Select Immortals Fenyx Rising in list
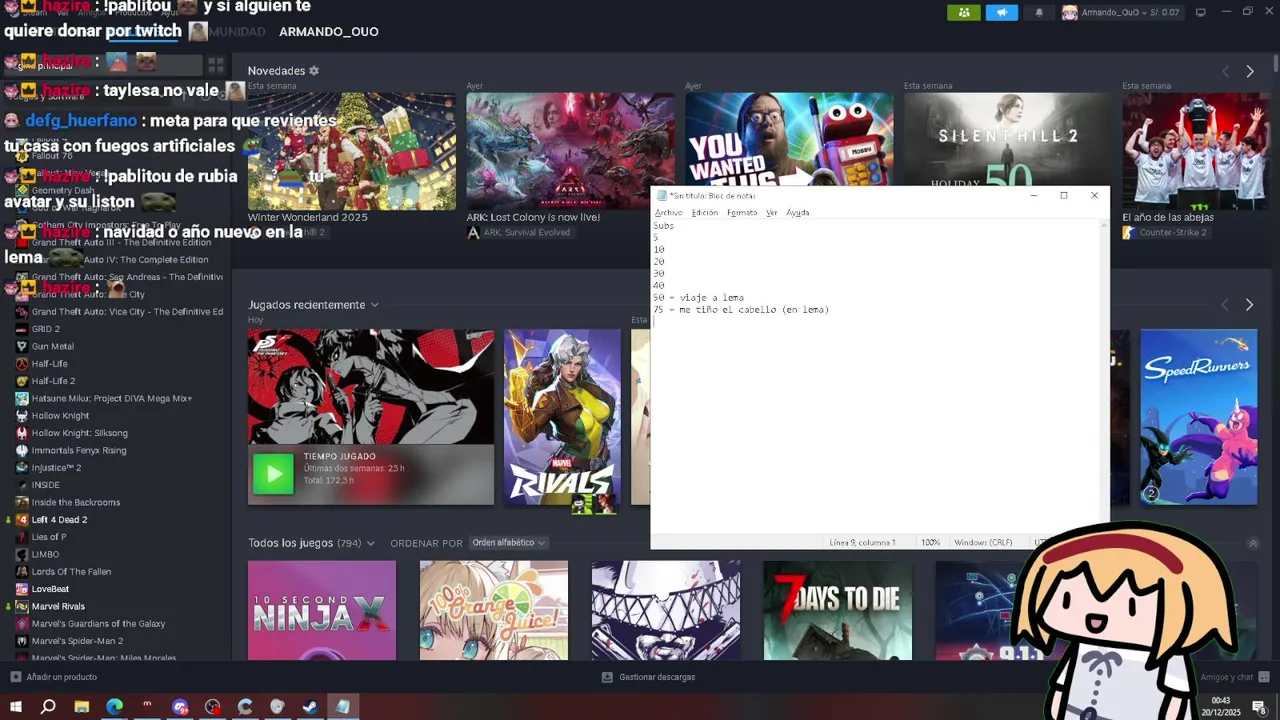The width and height of the screenshot is (1280, 720). coord(79,450)
